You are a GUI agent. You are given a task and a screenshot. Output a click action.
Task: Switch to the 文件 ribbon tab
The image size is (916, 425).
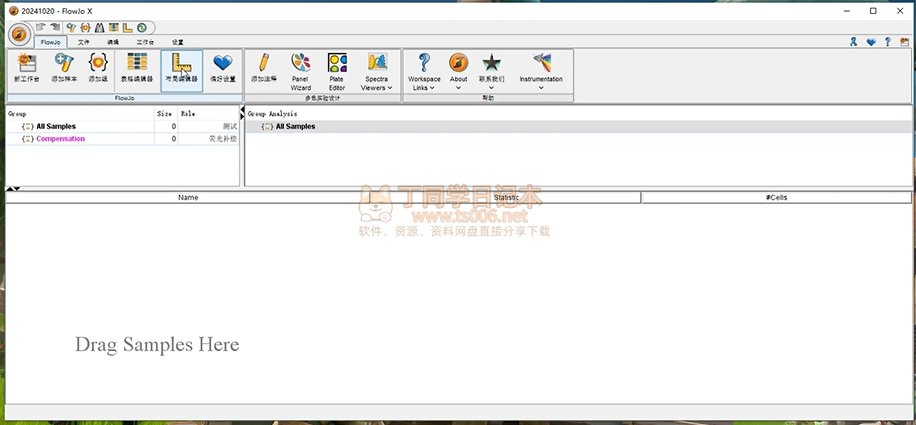pos(84,42)
